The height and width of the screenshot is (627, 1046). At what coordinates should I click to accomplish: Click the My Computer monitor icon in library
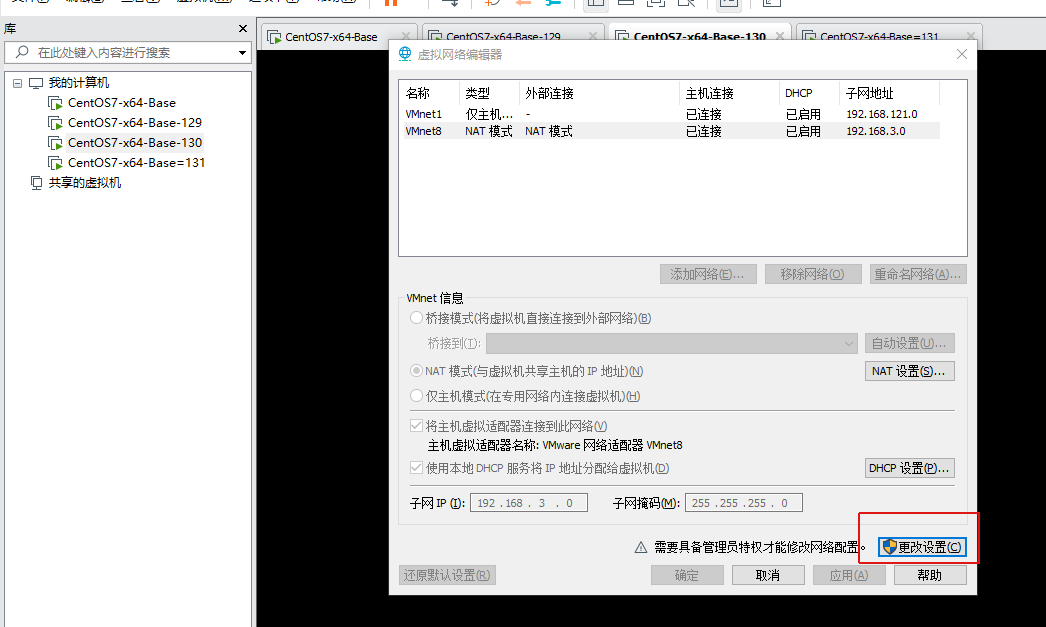(x=36, y=83)
